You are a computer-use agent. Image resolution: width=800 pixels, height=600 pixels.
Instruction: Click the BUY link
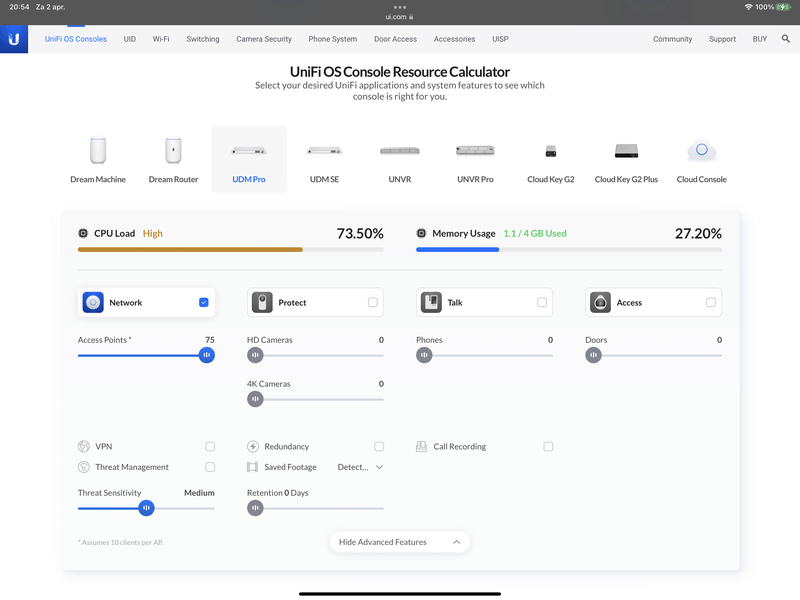point(760,39)
